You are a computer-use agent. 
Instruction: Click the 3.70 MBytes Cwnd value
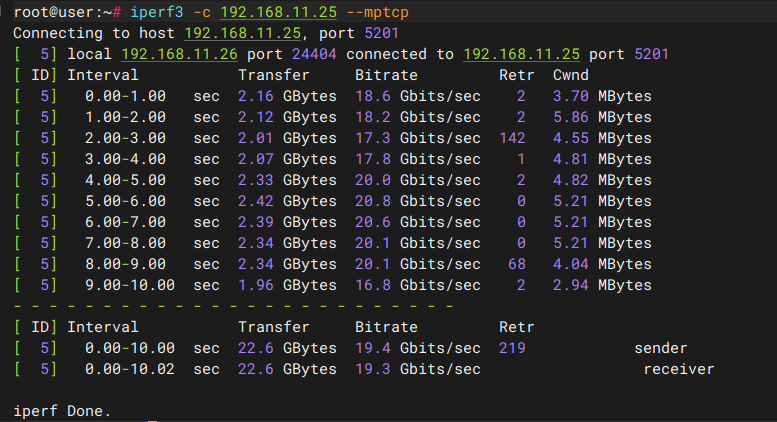pos(602,96)
